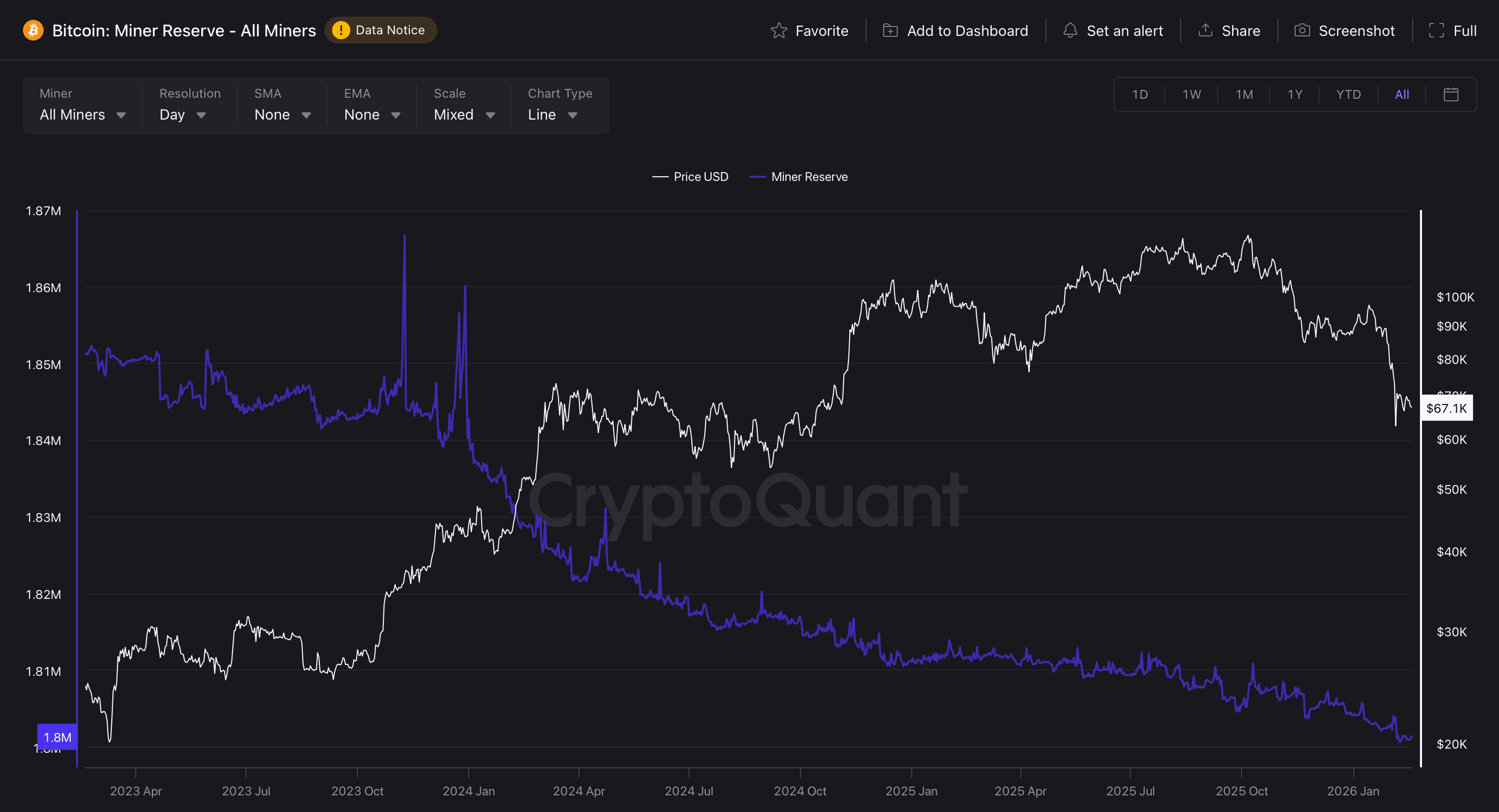Open the Resolution dropdown set to Day
The height and width of the screenshot is (812, 1499).
tap(183, 114)
